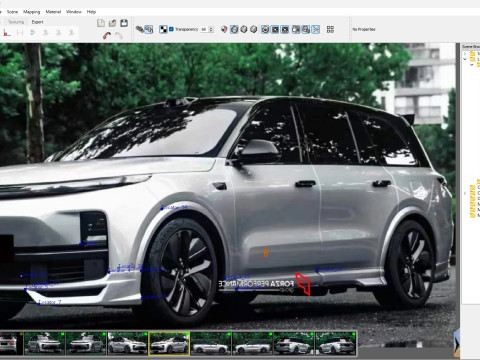The height and width of the screenshot is (360, 480).
Task: Open the Mapping menu
Action: pos(32,12)
